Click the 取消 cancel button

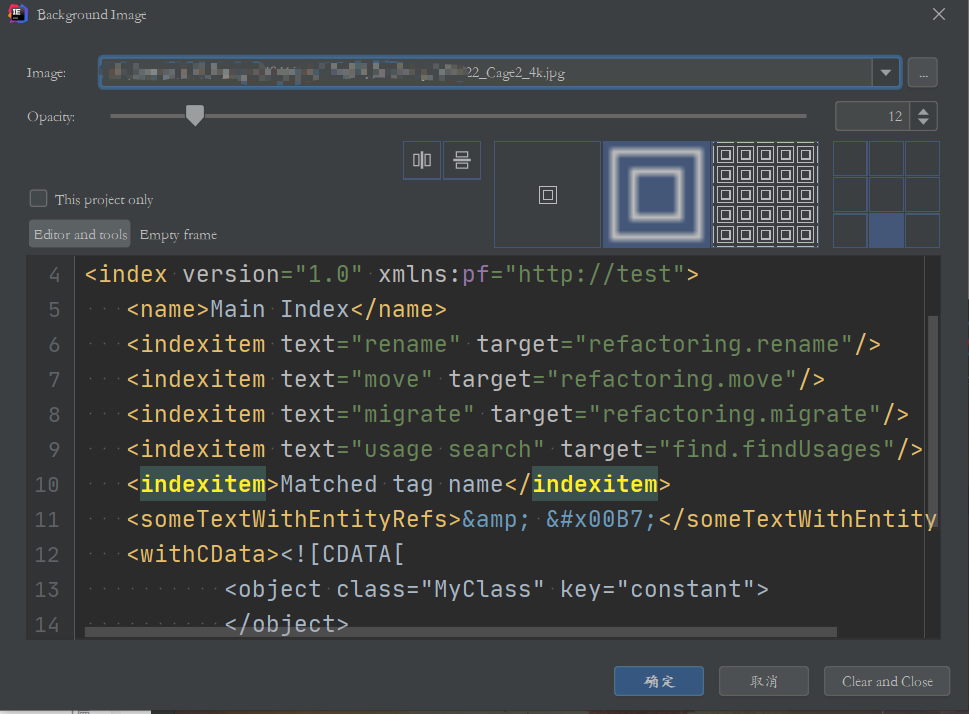pyautogui.click(x=764, y=681)
